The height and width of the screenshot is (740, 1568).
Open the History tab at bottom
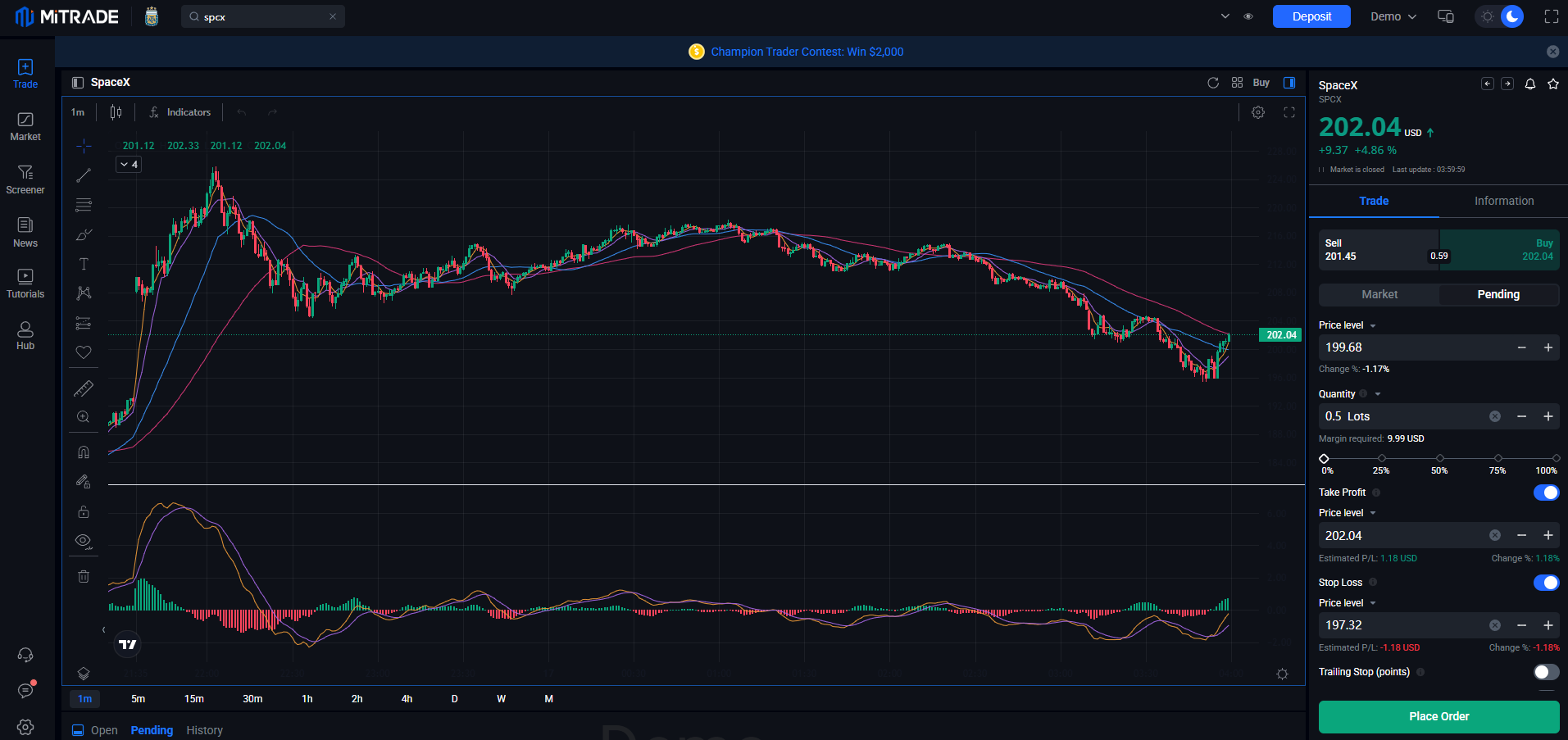click(x=204, y=730)
